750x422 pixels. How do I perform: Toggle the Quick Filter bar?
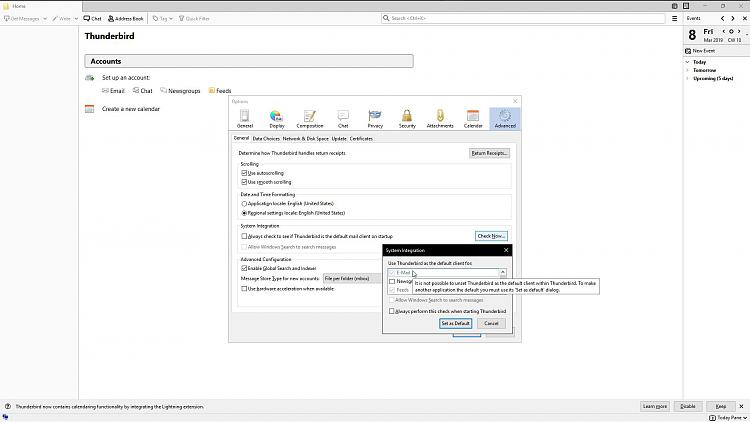click(194, 19)
